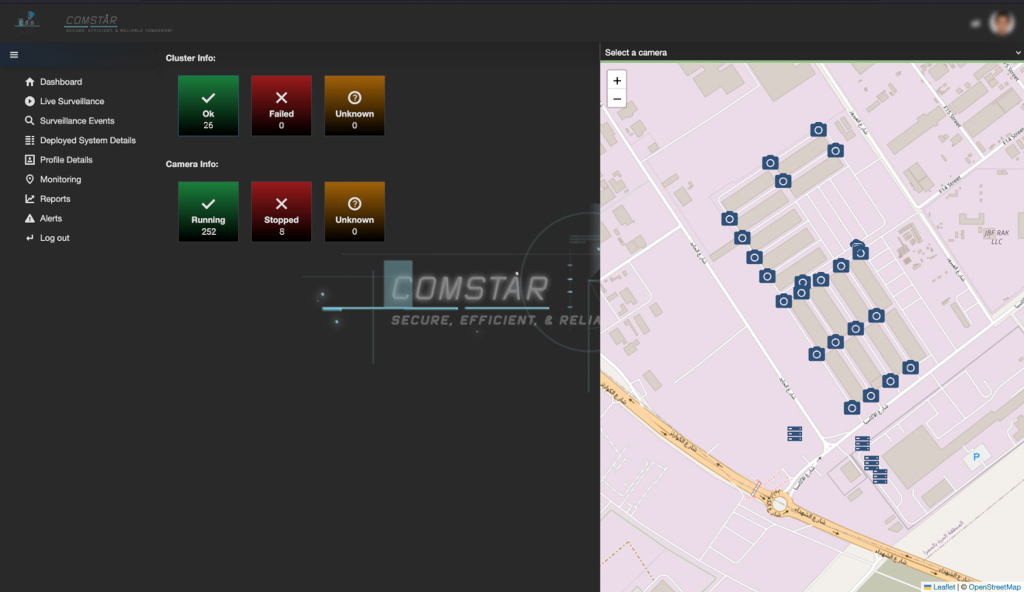This screenshot has height=592, width=1024.
Task: Open the user profile avatar
Action: 1000,22
